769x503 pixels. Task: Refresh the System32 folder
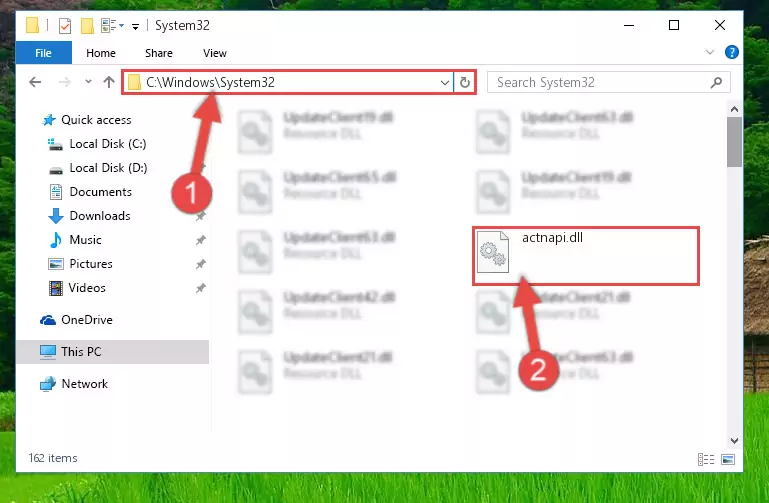point(465,82)
